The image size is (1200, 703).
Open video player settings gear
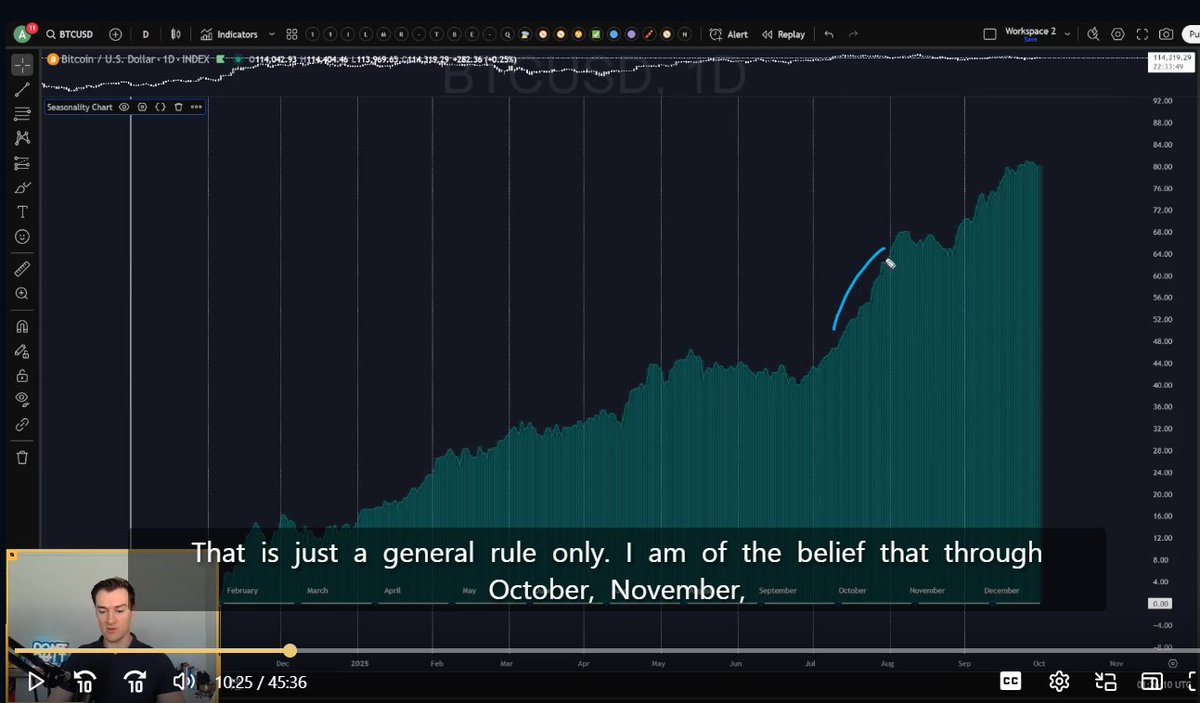[x=1059, y=682]
